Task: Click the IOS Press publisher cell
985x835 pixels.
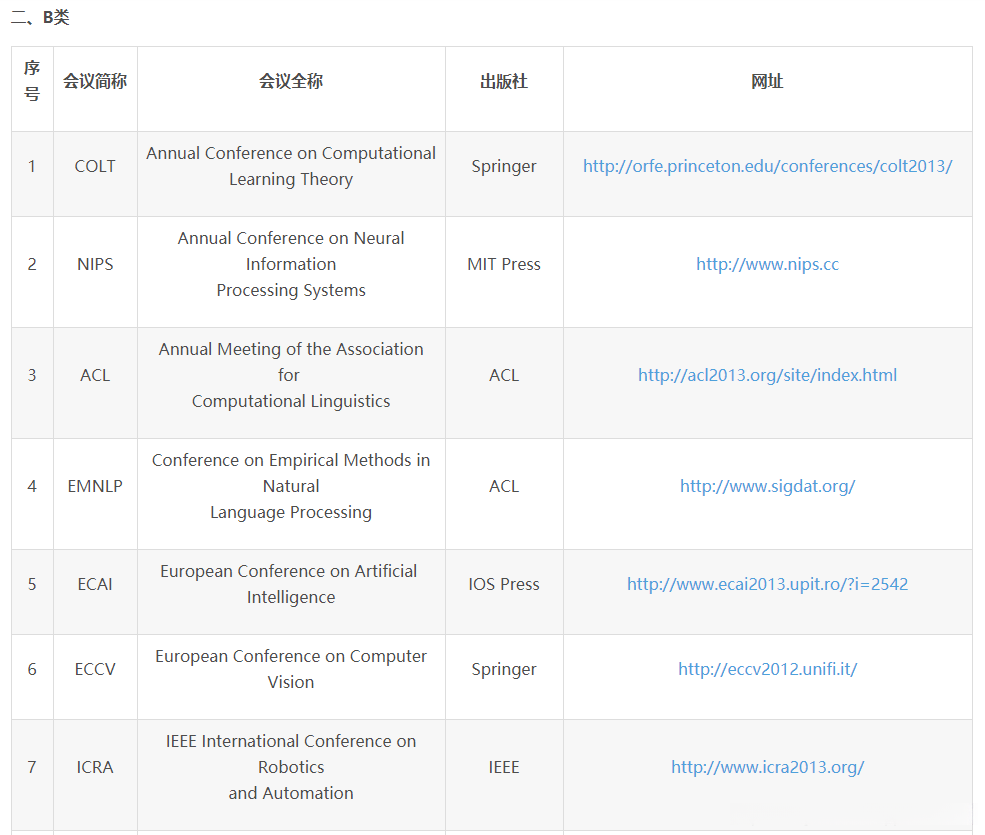Action: (504, 584)
